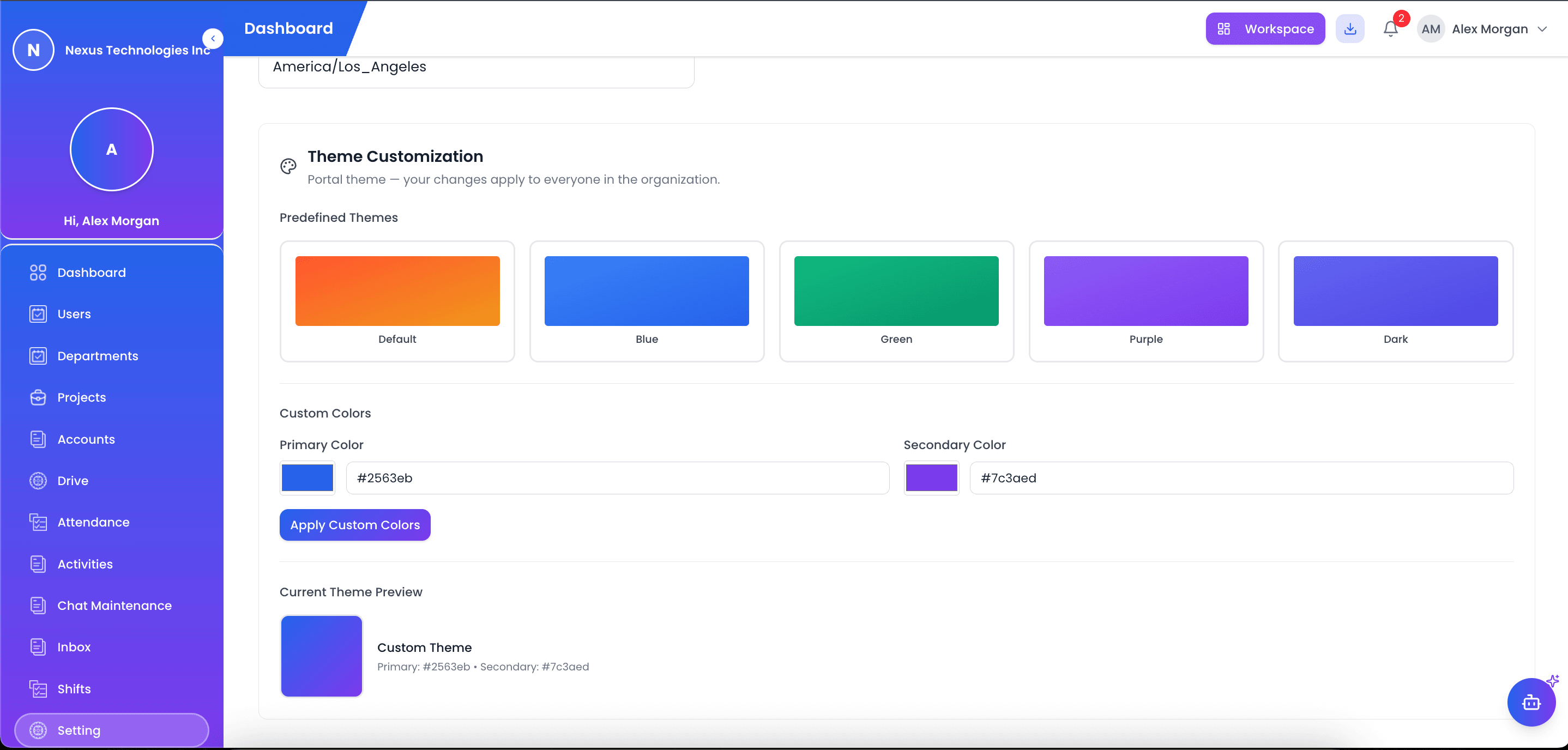The image size is (1568, 750).
Task: Click the download icon in header
Action: click(x=1349, y=28)
